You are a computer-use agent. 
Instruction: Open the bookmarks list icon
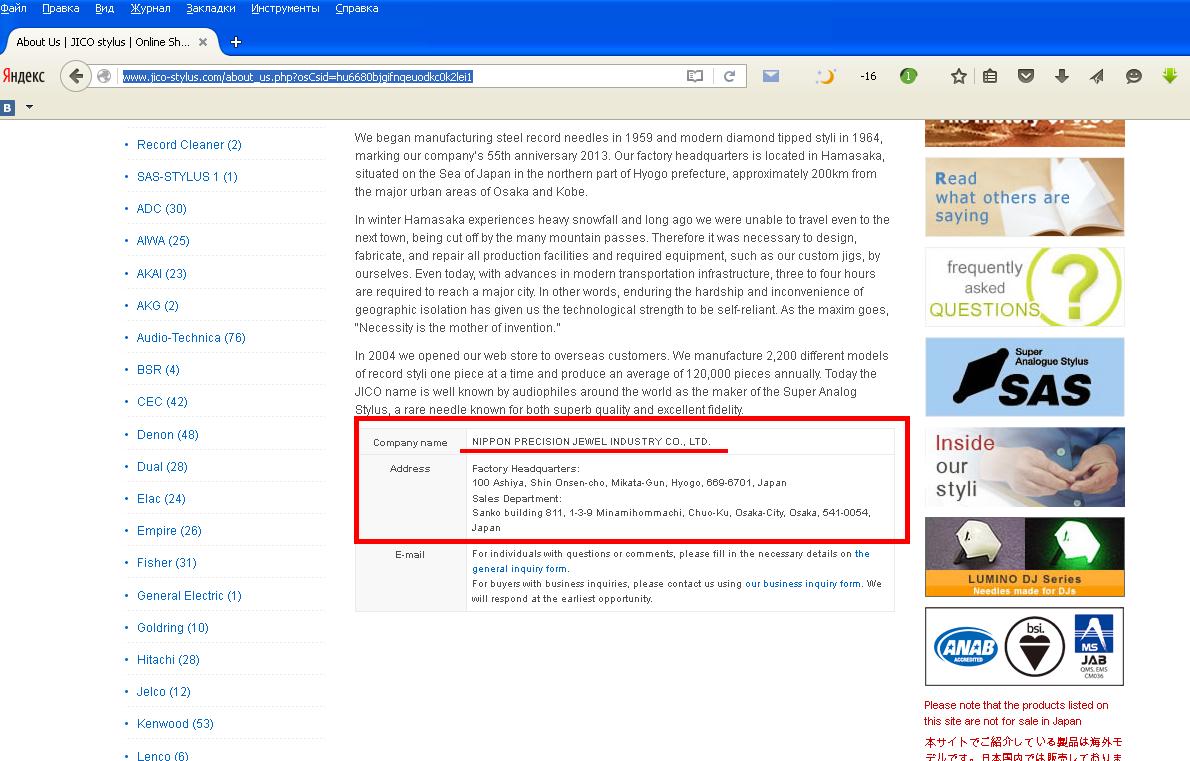click(990, 76)
